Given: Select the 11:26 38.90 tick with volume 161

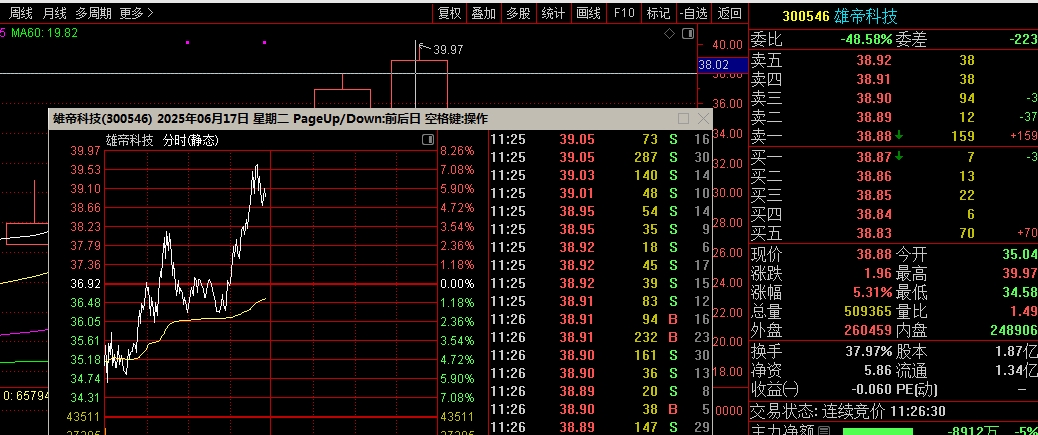Looking at the screenshot, I should (600, 355).
